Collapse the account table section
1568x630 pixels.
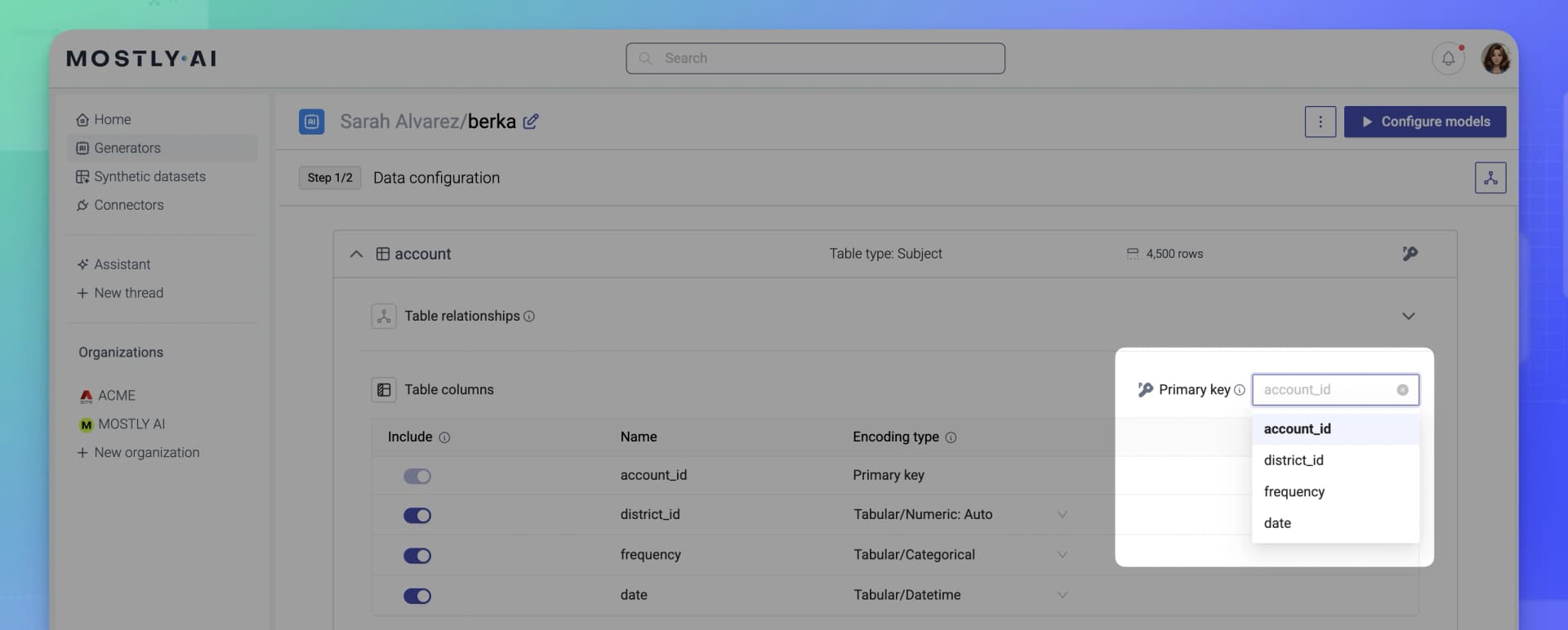pos(356,254)
